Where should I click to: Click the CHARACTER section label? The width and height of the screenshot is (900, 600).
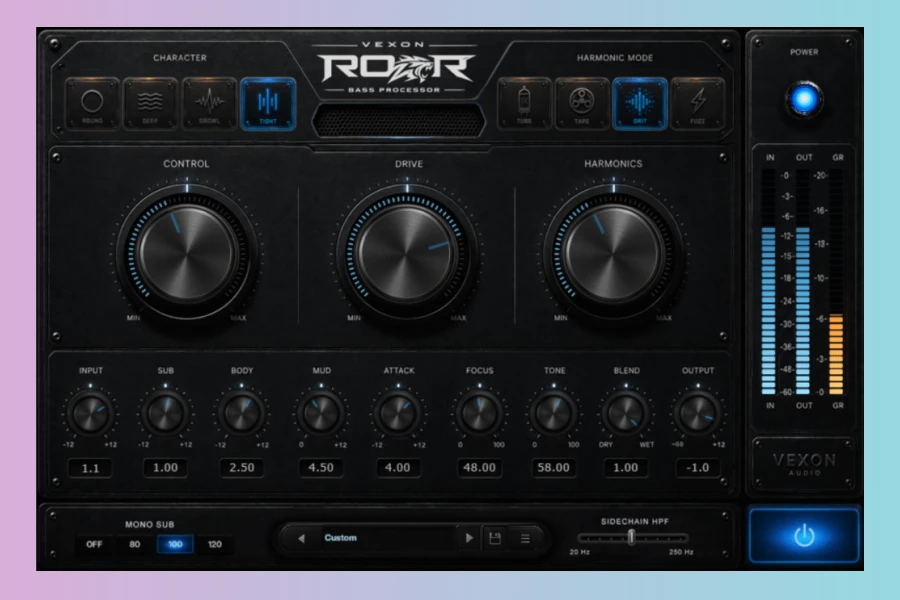(180, 57)
